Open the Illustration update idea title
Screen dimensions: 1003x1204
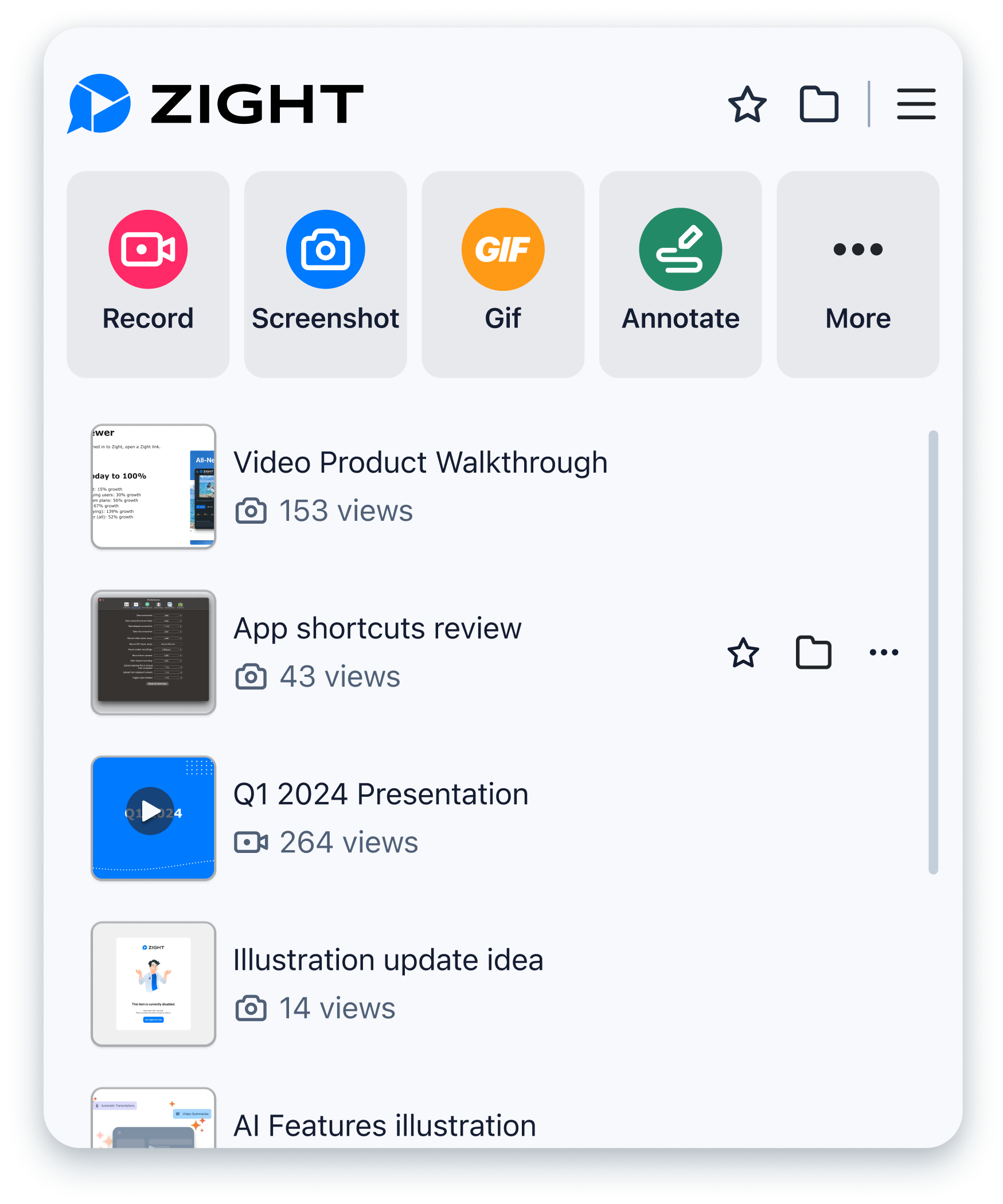[388, 960]
